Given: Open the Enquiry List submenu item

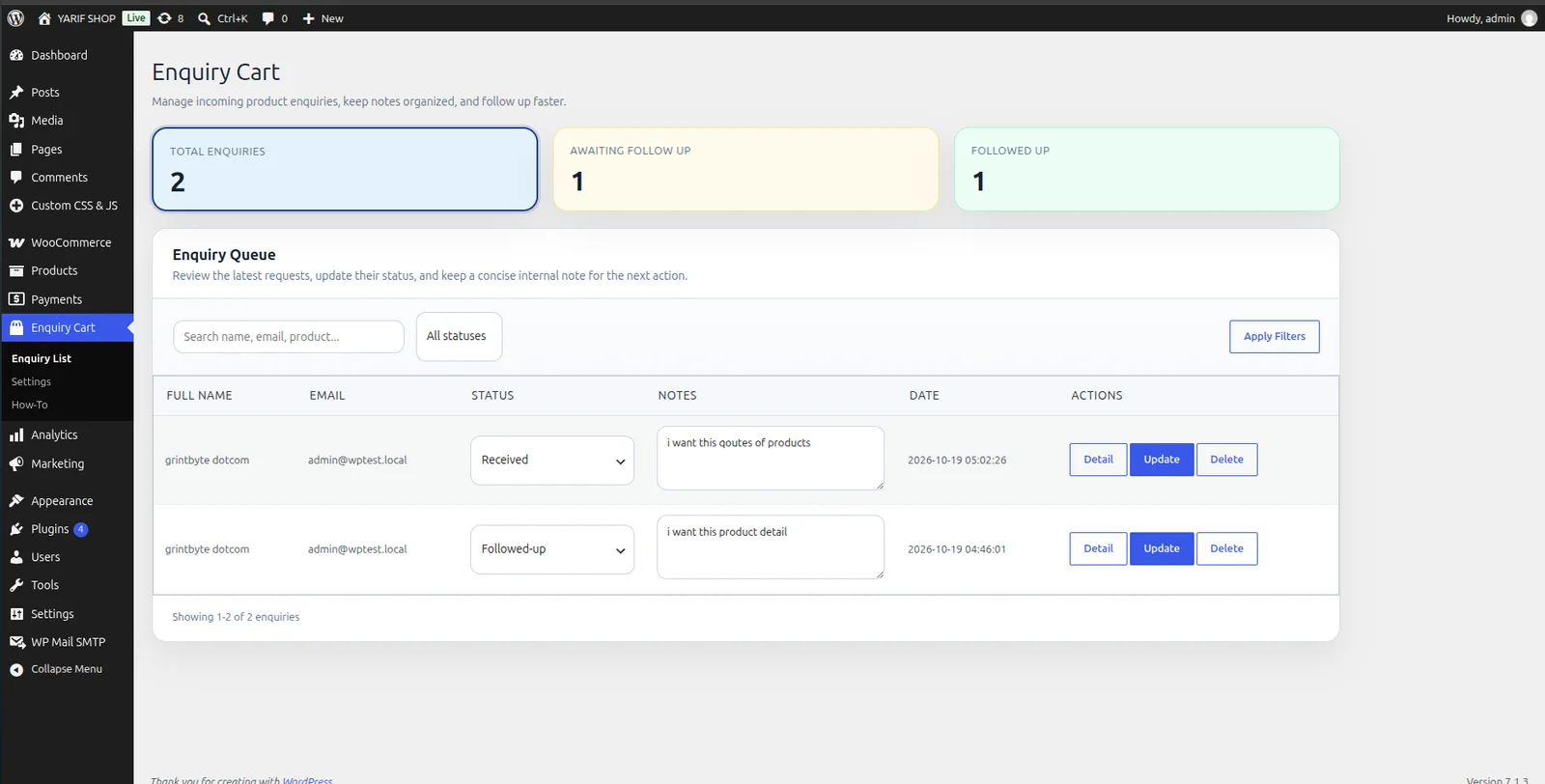Looking at the screenshot, I should point(42,358).
